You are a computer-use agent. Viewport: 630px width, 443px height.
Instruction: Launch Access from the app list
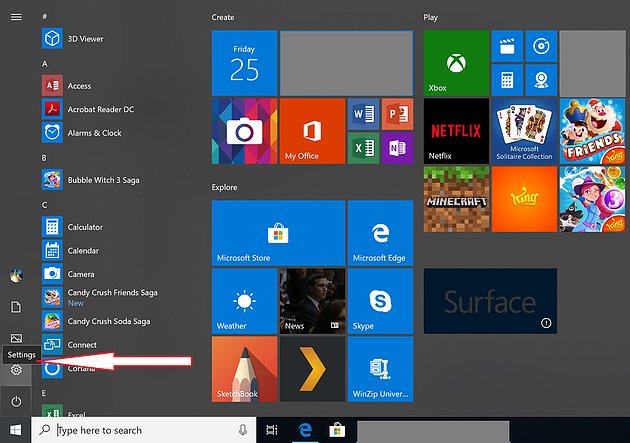[67, 86]
